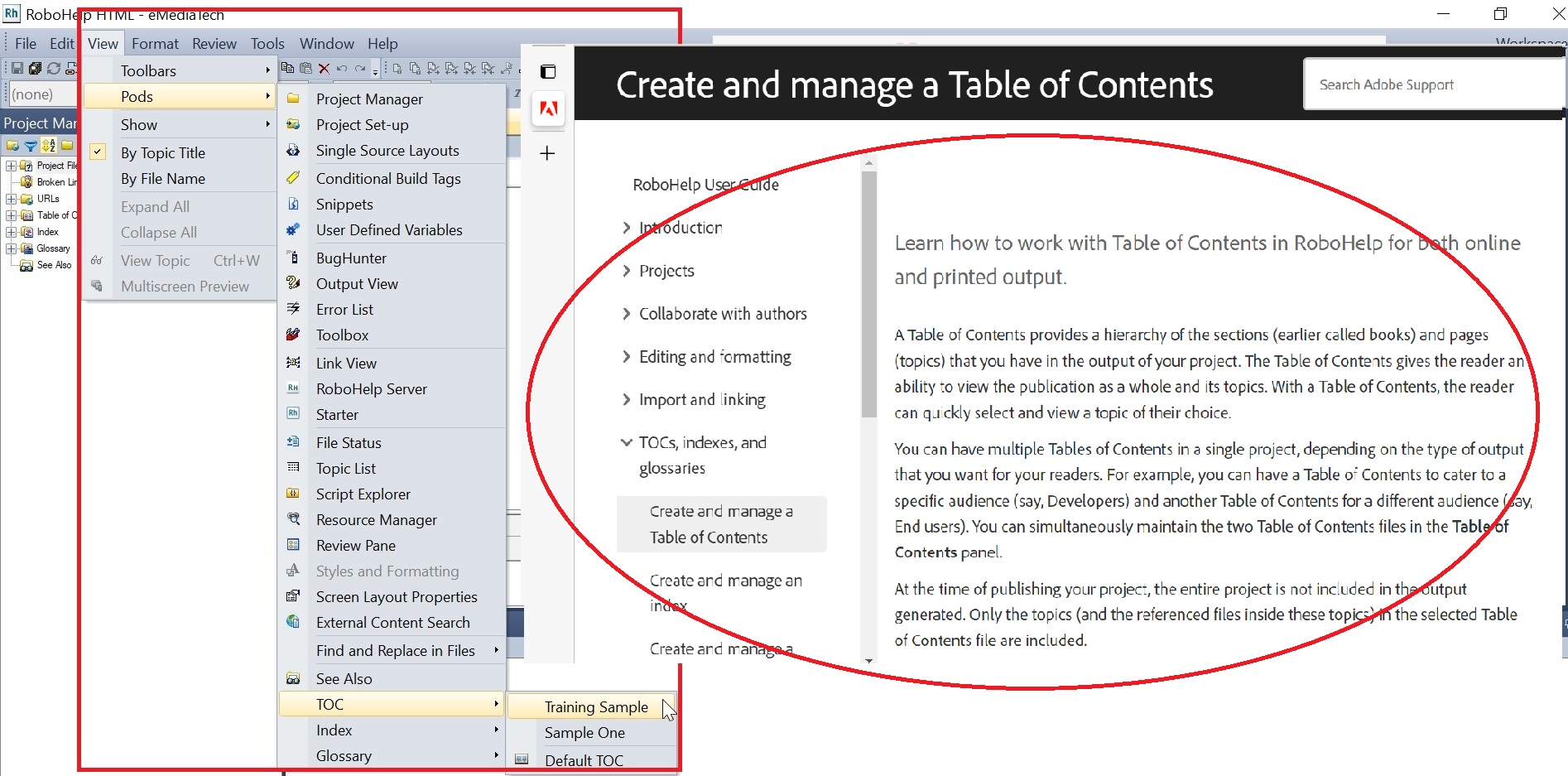Open the Project Manager pod entry
The height and width of the screenshot is (776, 1568).
[392, 99]
